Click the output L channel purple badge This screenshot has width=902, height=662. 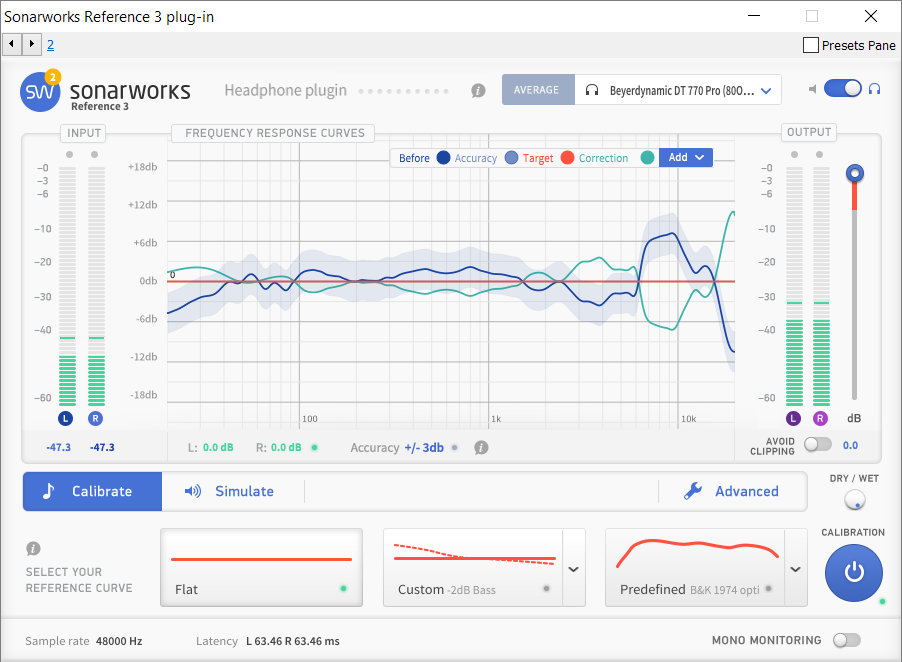[x=793, y=418]
